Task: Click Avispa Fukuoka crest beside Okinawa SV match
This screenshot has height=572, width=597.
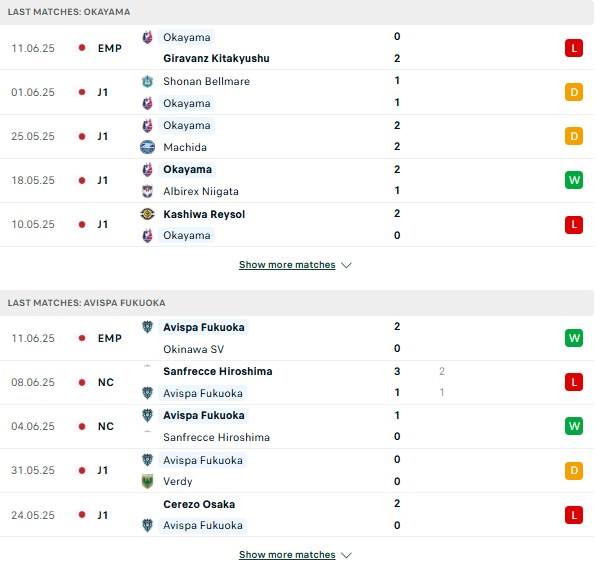Action: click(147, 327)
